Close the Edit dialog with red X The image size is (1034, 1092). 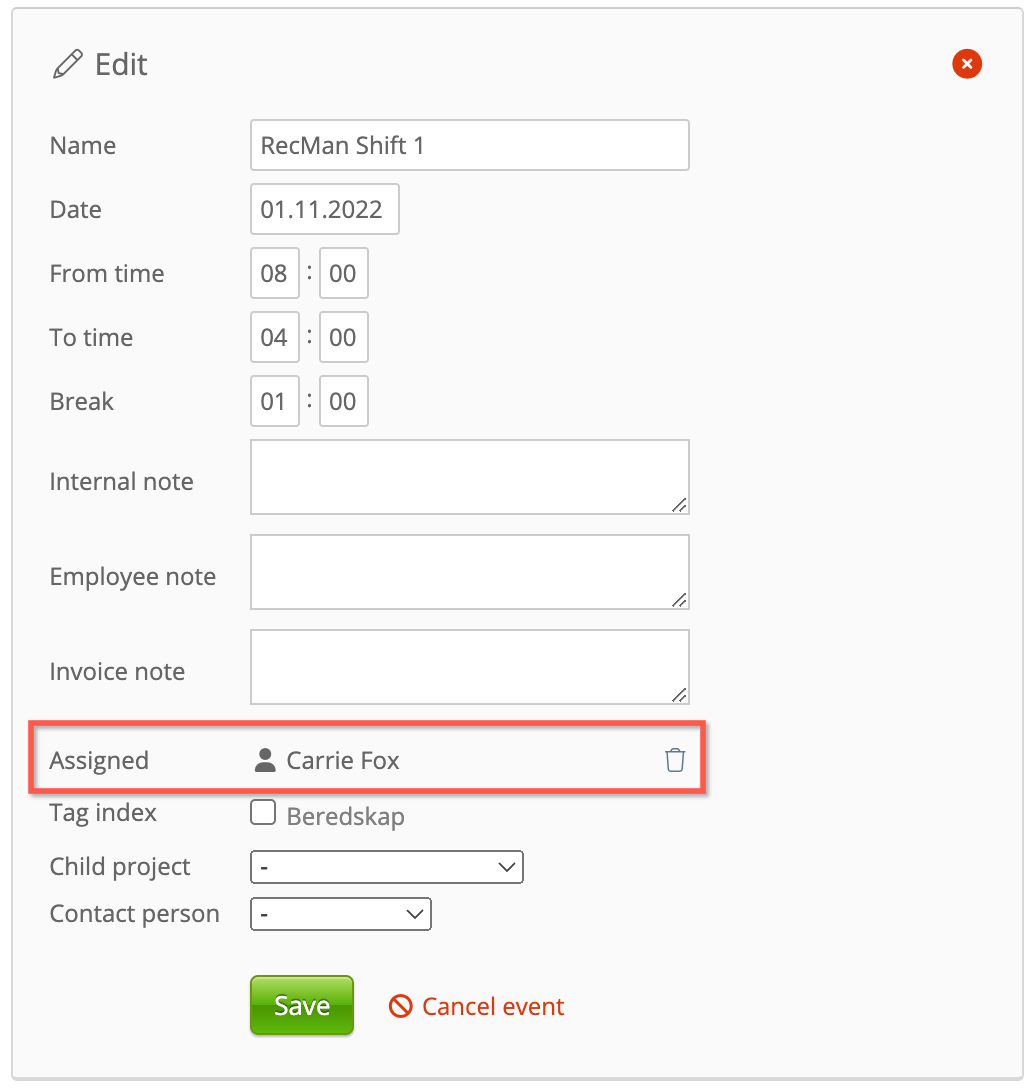[x=966, y=65]
